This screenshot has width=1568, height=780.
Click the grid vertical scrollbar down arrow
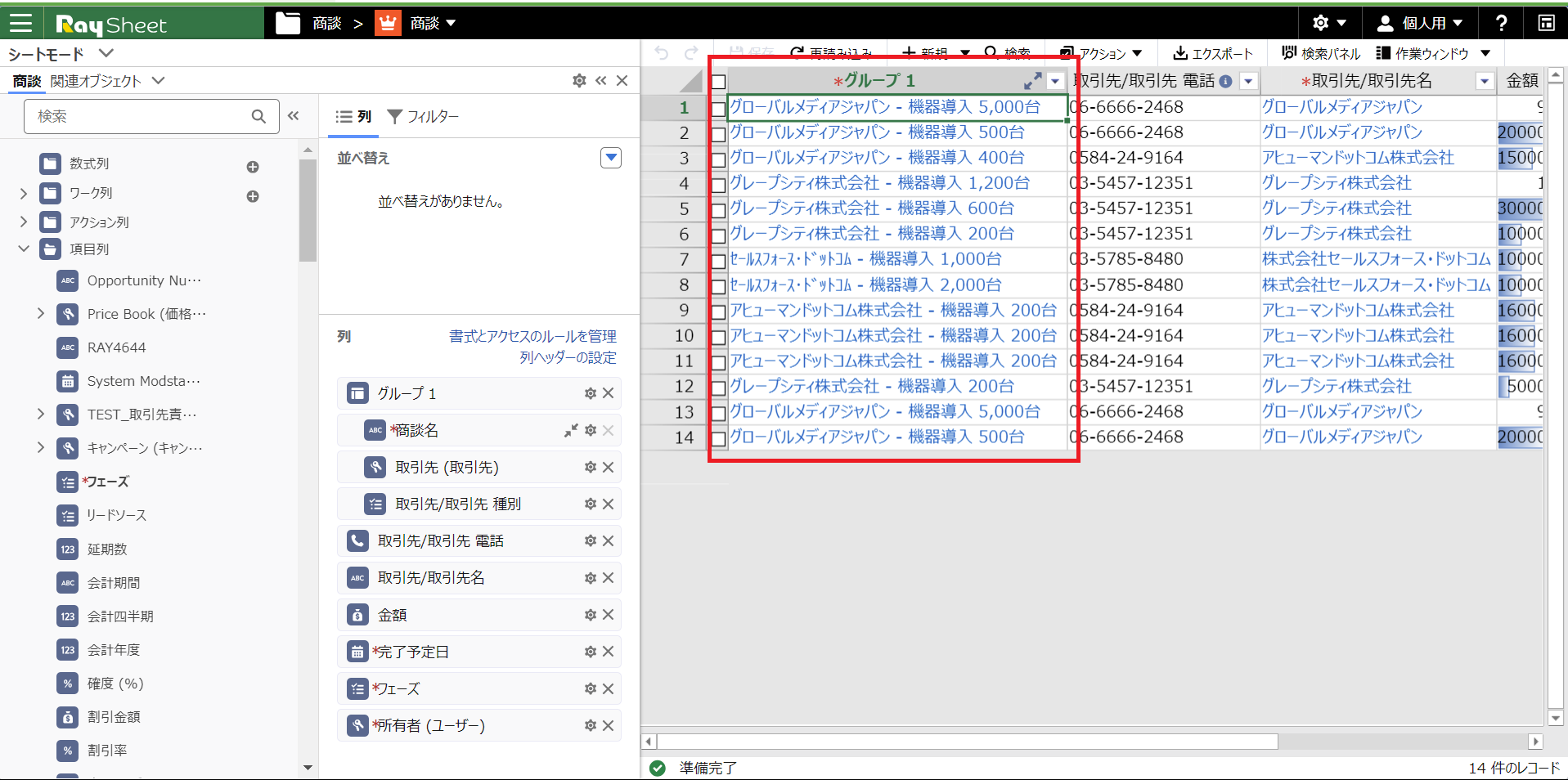click(x=1556, y=719)
